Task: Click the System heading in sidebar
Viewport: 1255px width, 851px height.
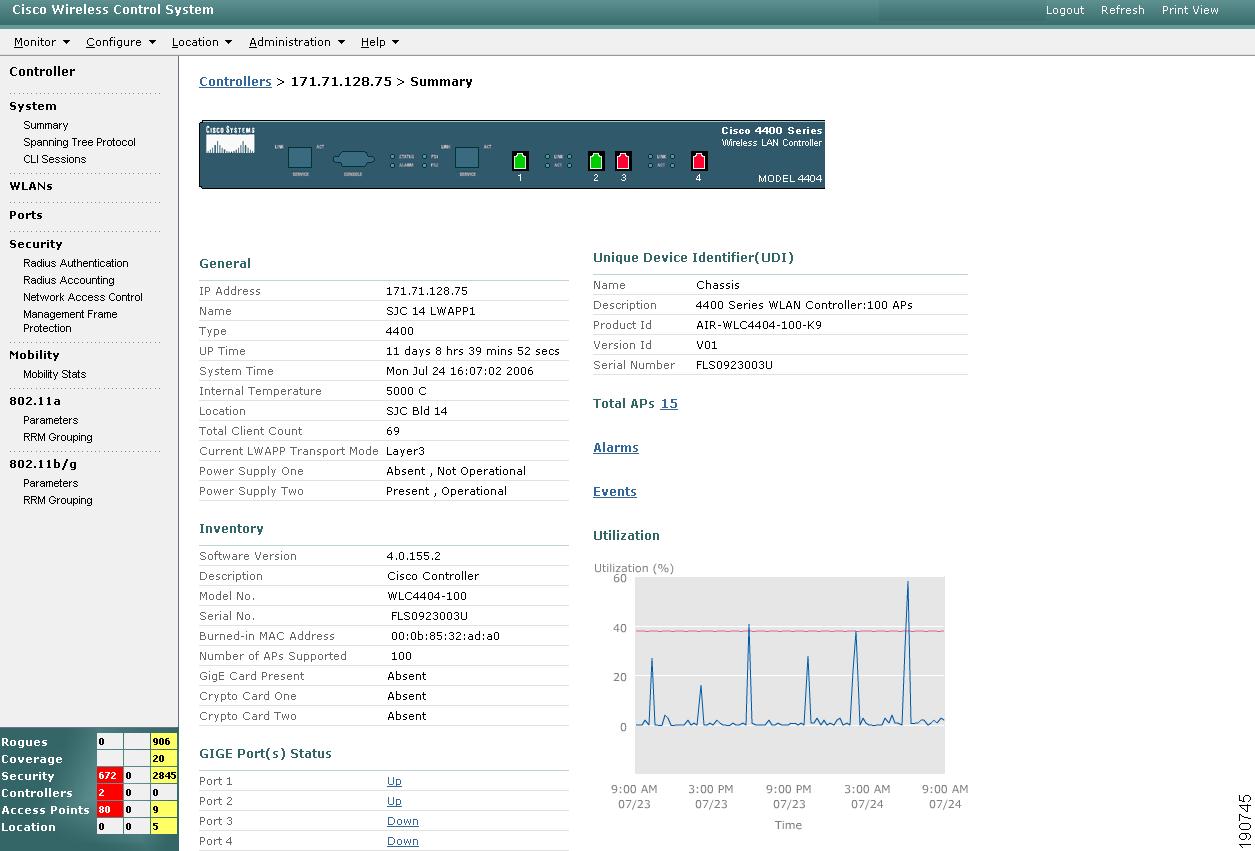Action: (33, 106)
